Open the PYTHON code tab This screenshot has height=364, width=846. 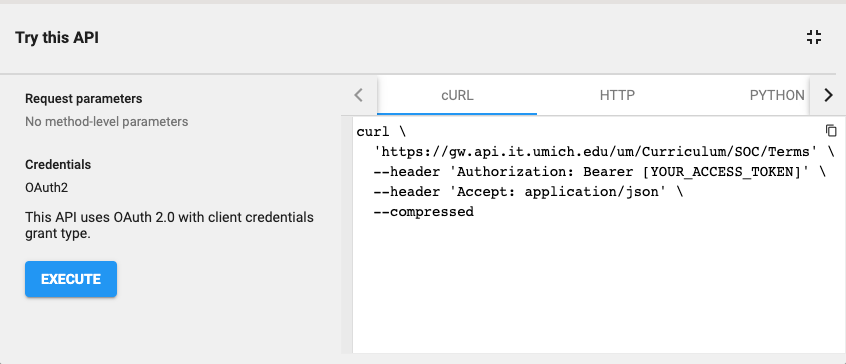(776, 95)
